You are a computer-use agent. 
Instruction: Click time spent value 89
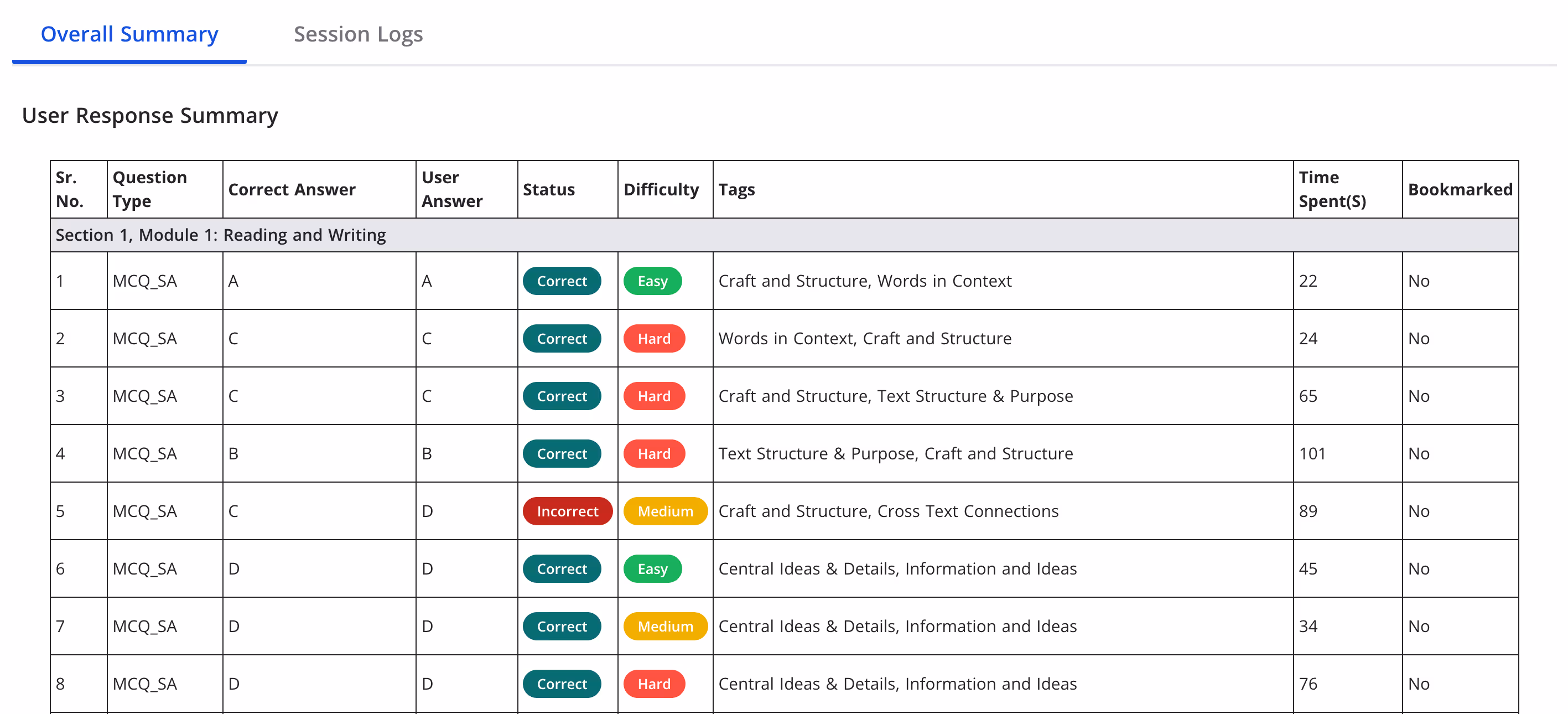pos(1307,511)
